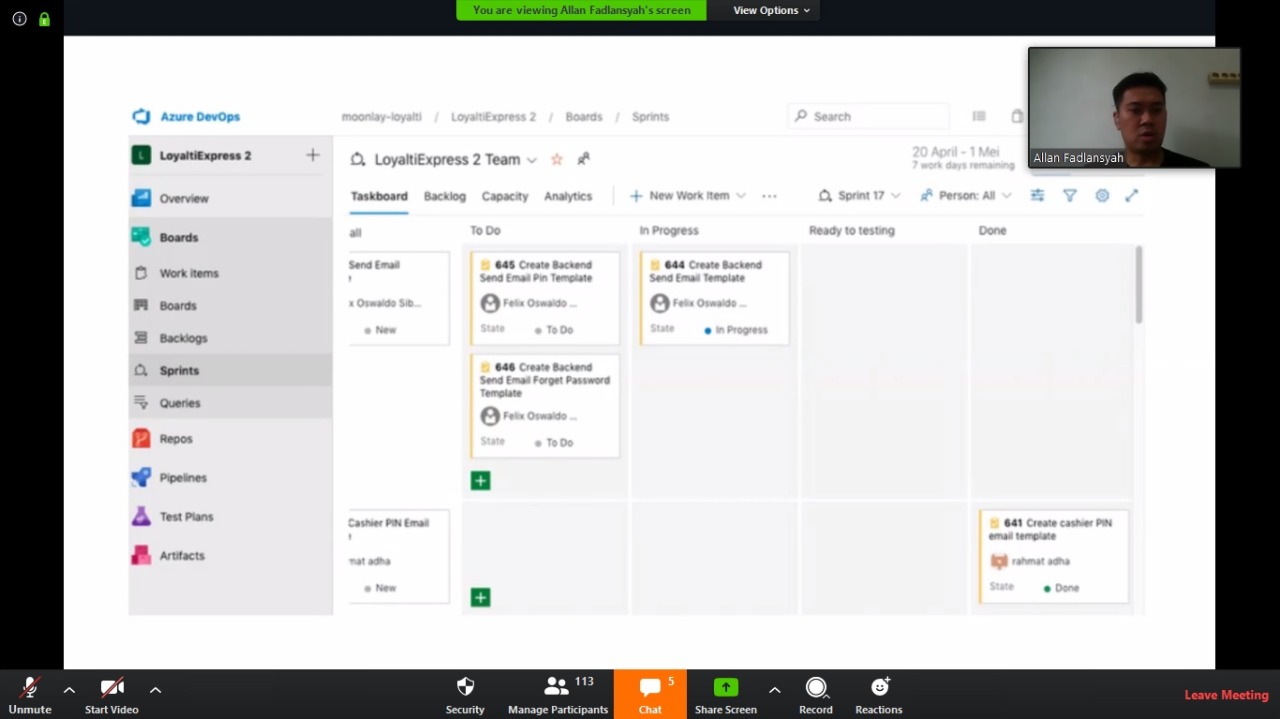Open the Zoom Chat panel
Image resolution: width=1280 pixels, height=719 pixels.
coord(650,694)
